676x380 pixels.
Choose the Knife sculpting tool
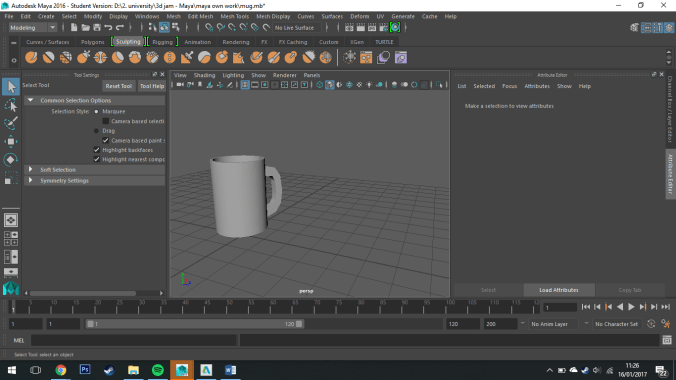pyautogui.click(x=256, y=57)
